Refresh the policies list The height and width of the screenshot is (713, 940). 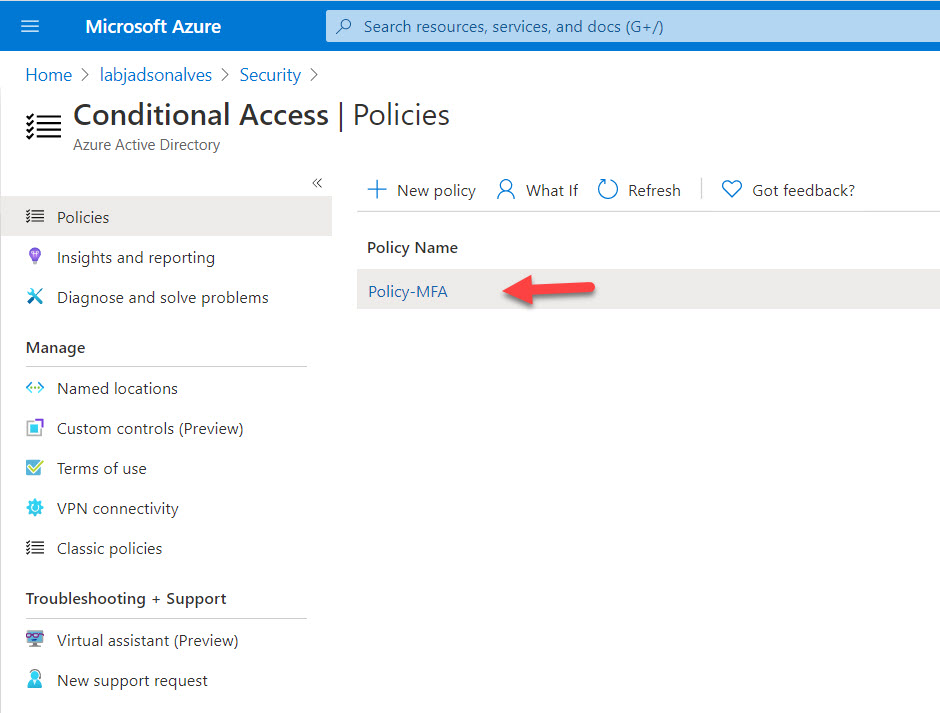tap(640, 190)
